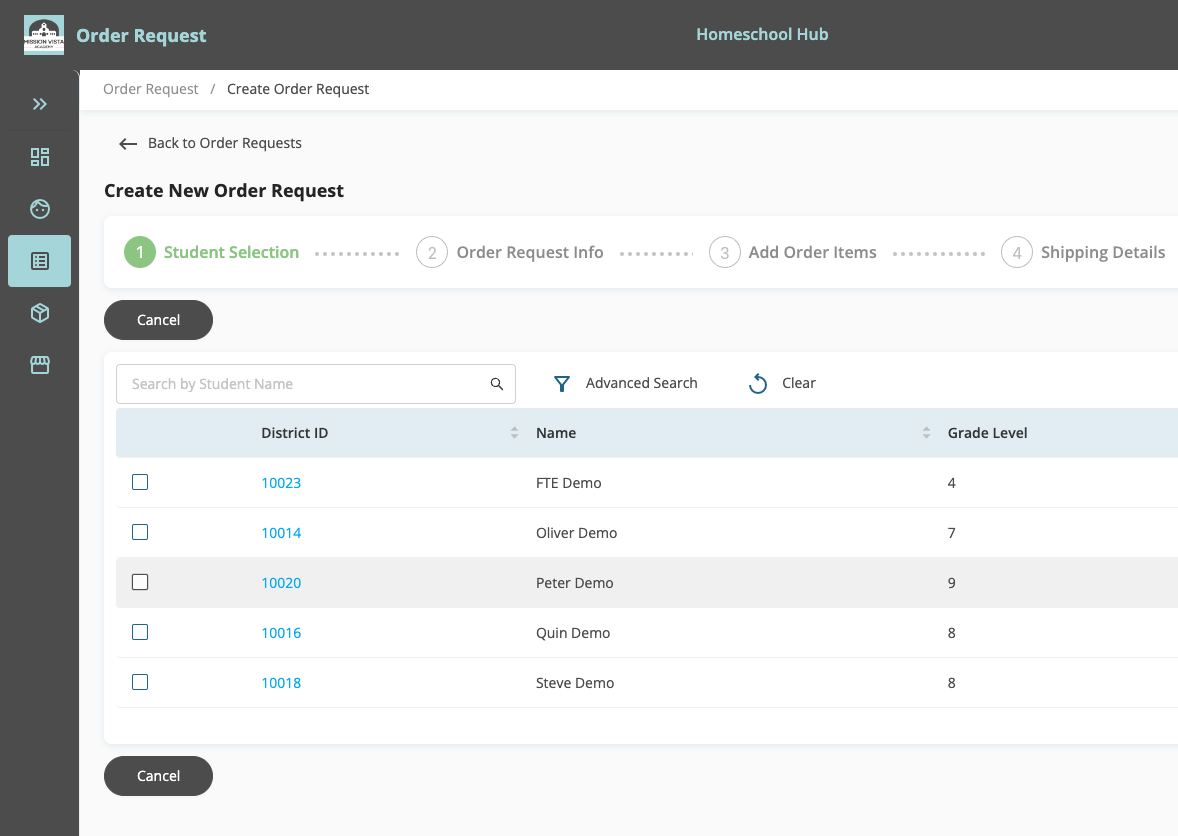Click the name FTE Demo

[x=569, y=483]
